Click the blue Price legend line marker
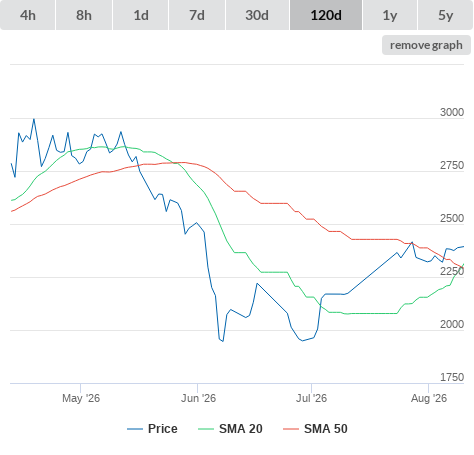 (x=135, y=429)
